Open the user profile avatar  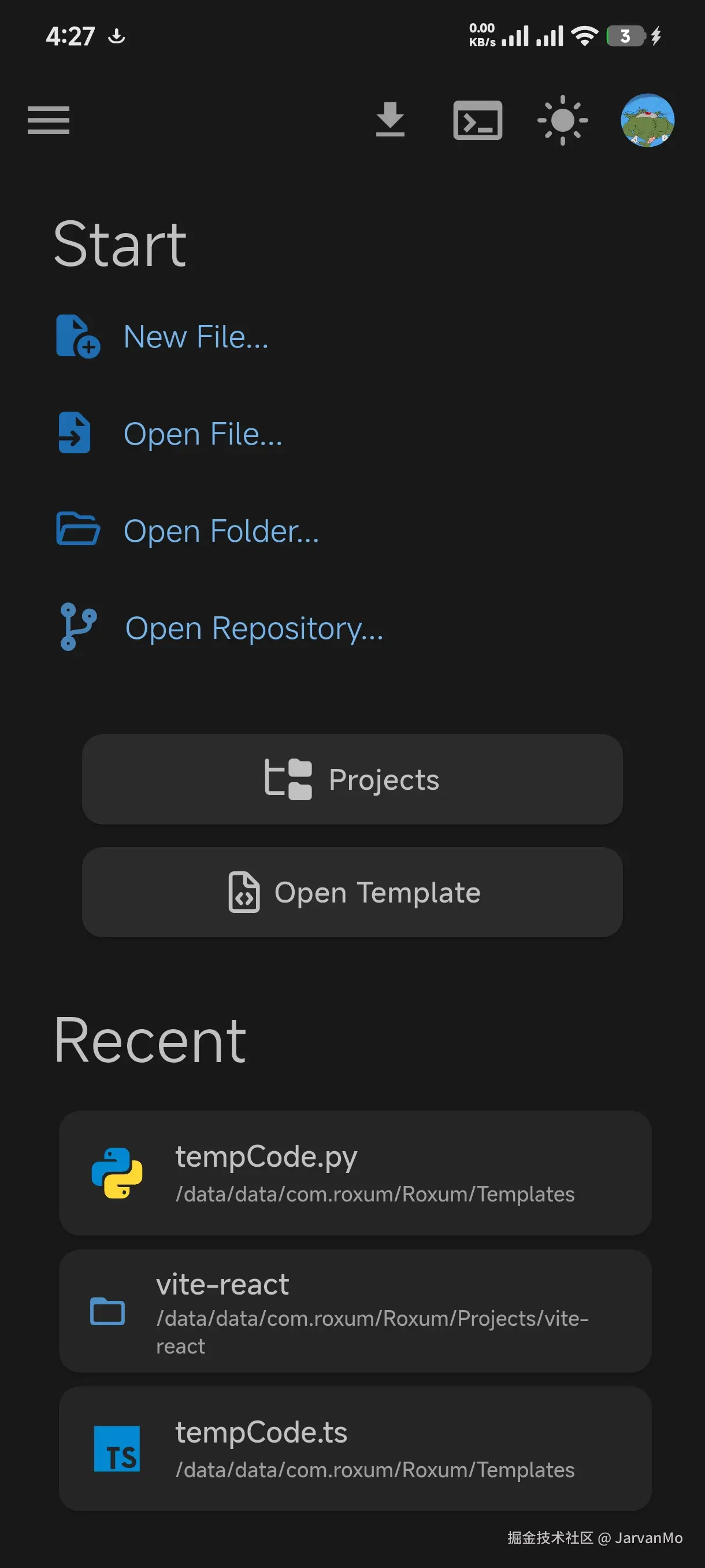647,120
